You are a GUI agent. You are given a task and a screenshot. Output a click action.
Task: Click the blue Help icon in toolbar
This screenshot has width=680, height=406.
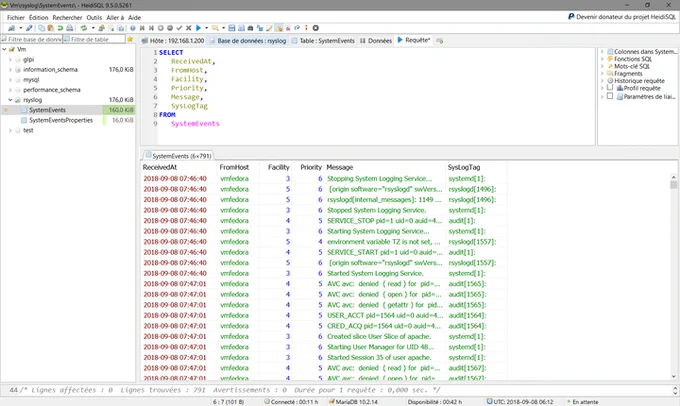coord(133,28)
